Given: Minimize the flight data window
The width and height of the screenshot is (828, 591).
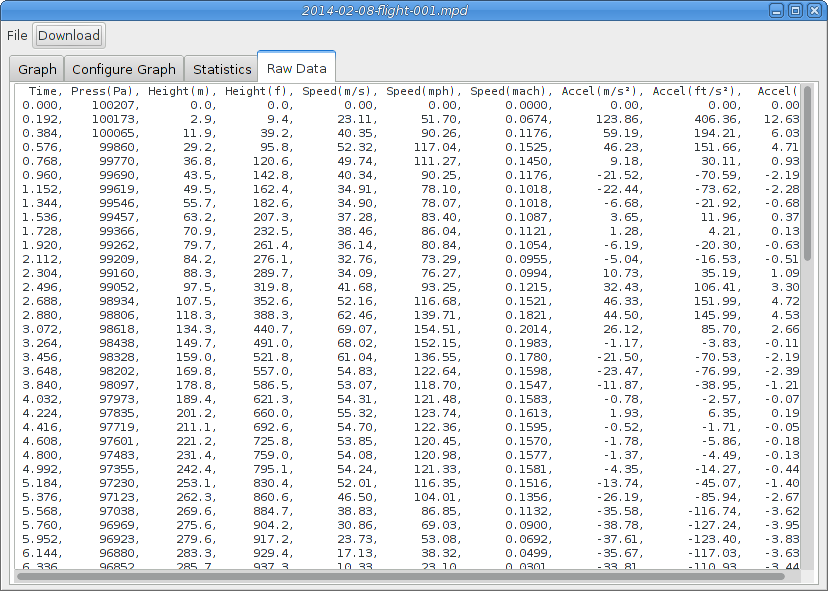Looking at the screenshot, I should (776, 10).
